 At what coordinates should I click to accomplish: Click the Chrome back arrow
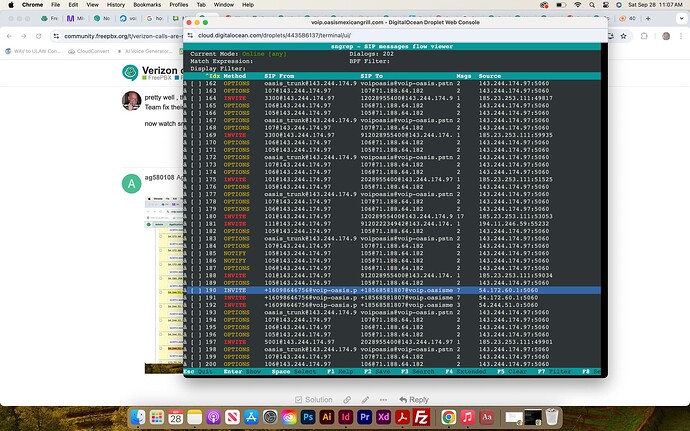click(9, 36)
